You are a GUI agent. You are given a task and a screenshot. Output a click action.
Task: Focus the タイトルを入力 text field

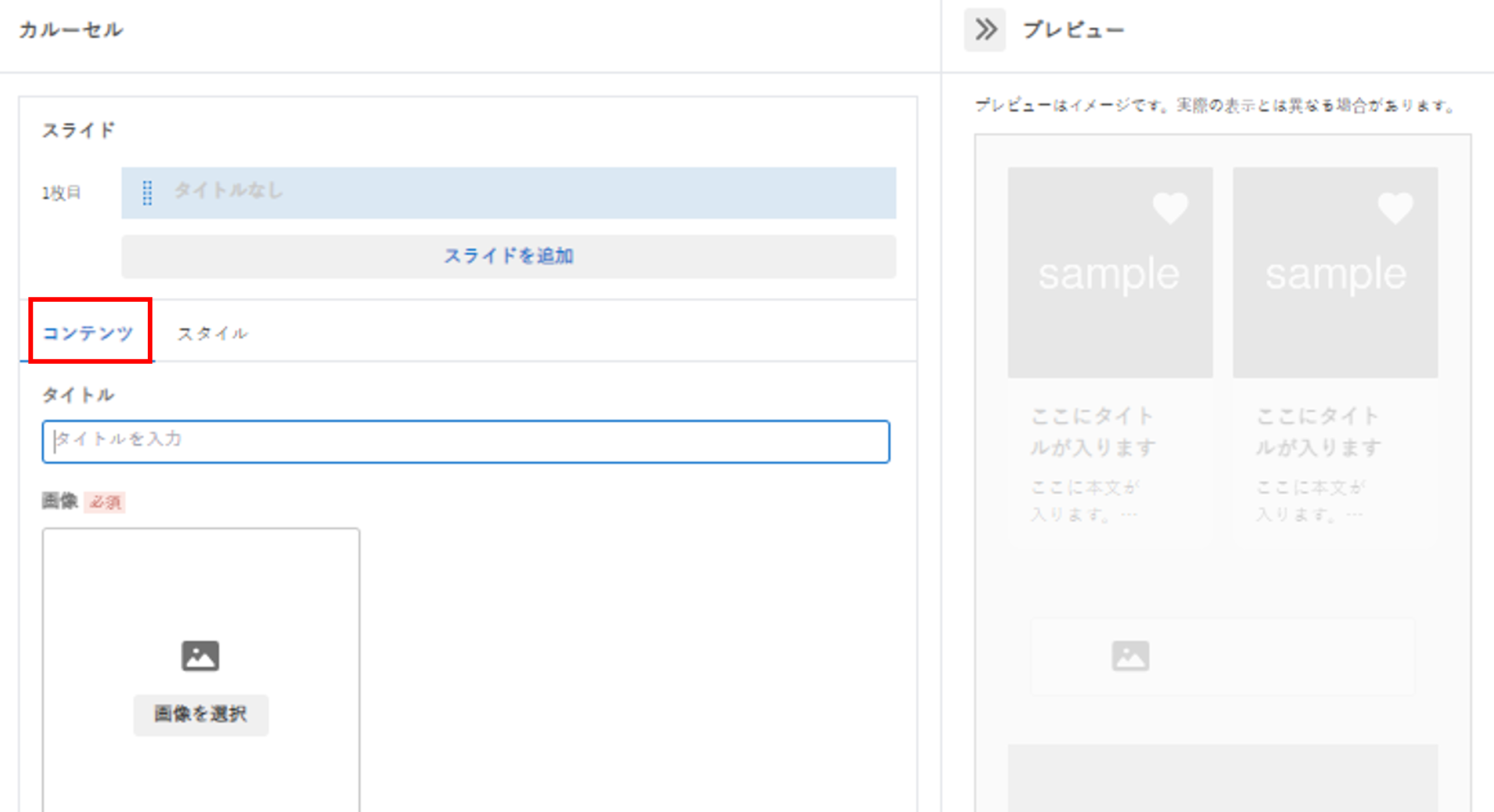pos(466,442)
